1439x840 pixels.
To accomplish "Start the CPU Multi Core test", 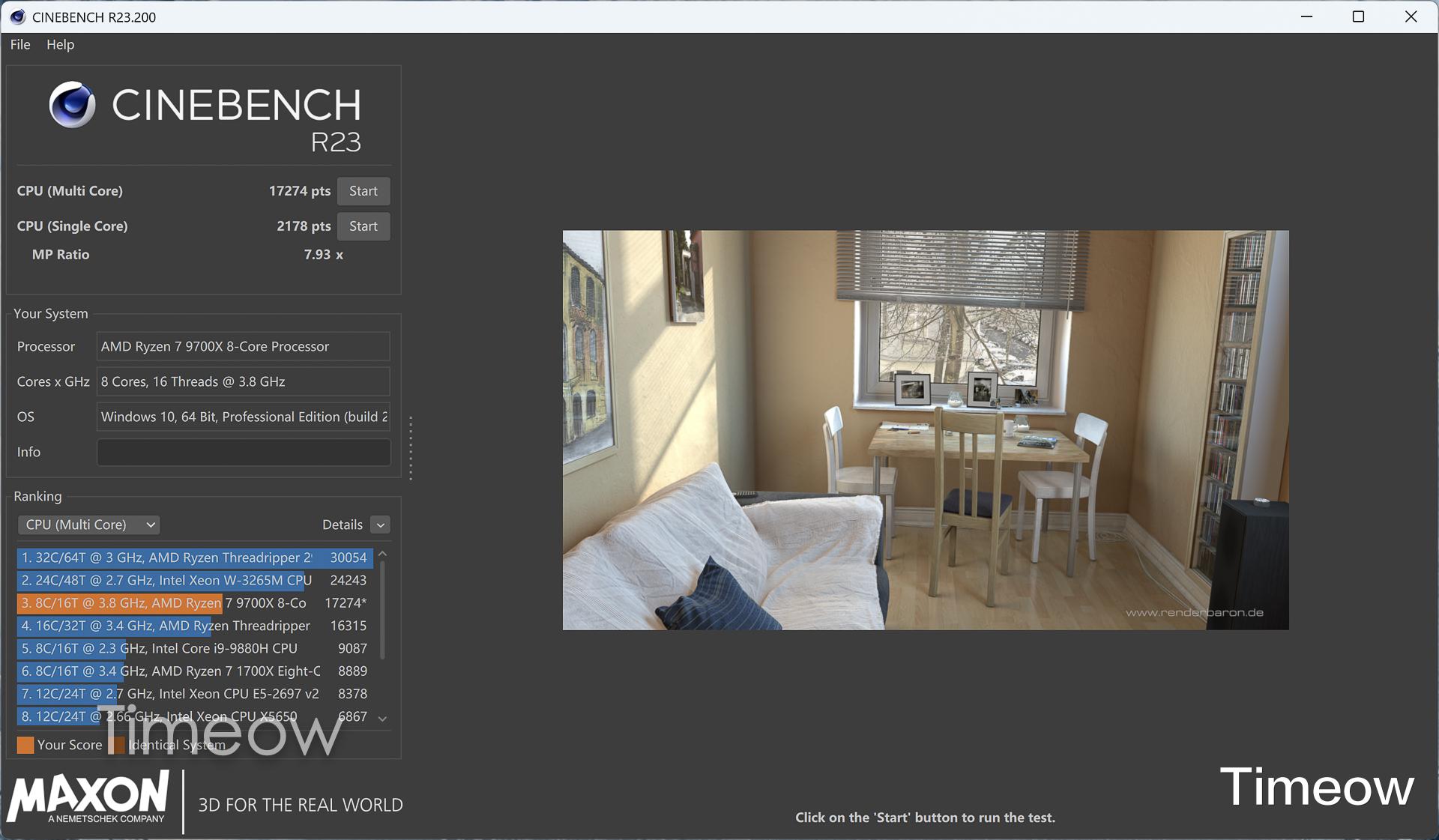I will point(363,191).
